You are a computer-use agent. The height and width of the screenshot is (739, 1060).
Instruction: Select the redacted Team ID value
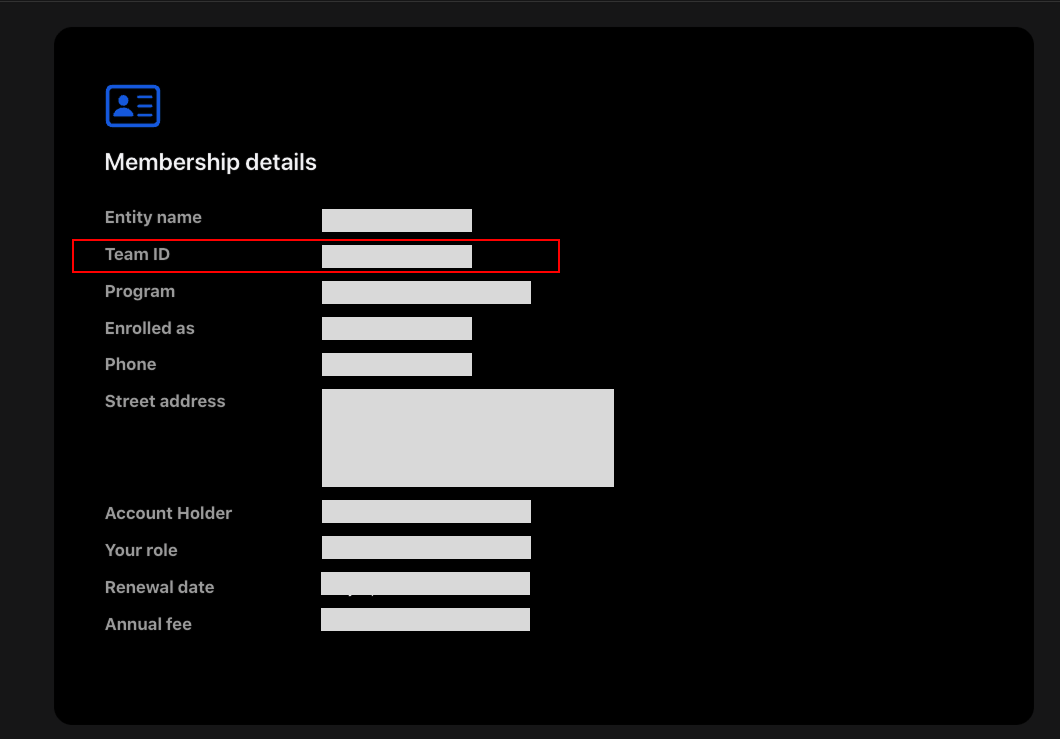396,257
